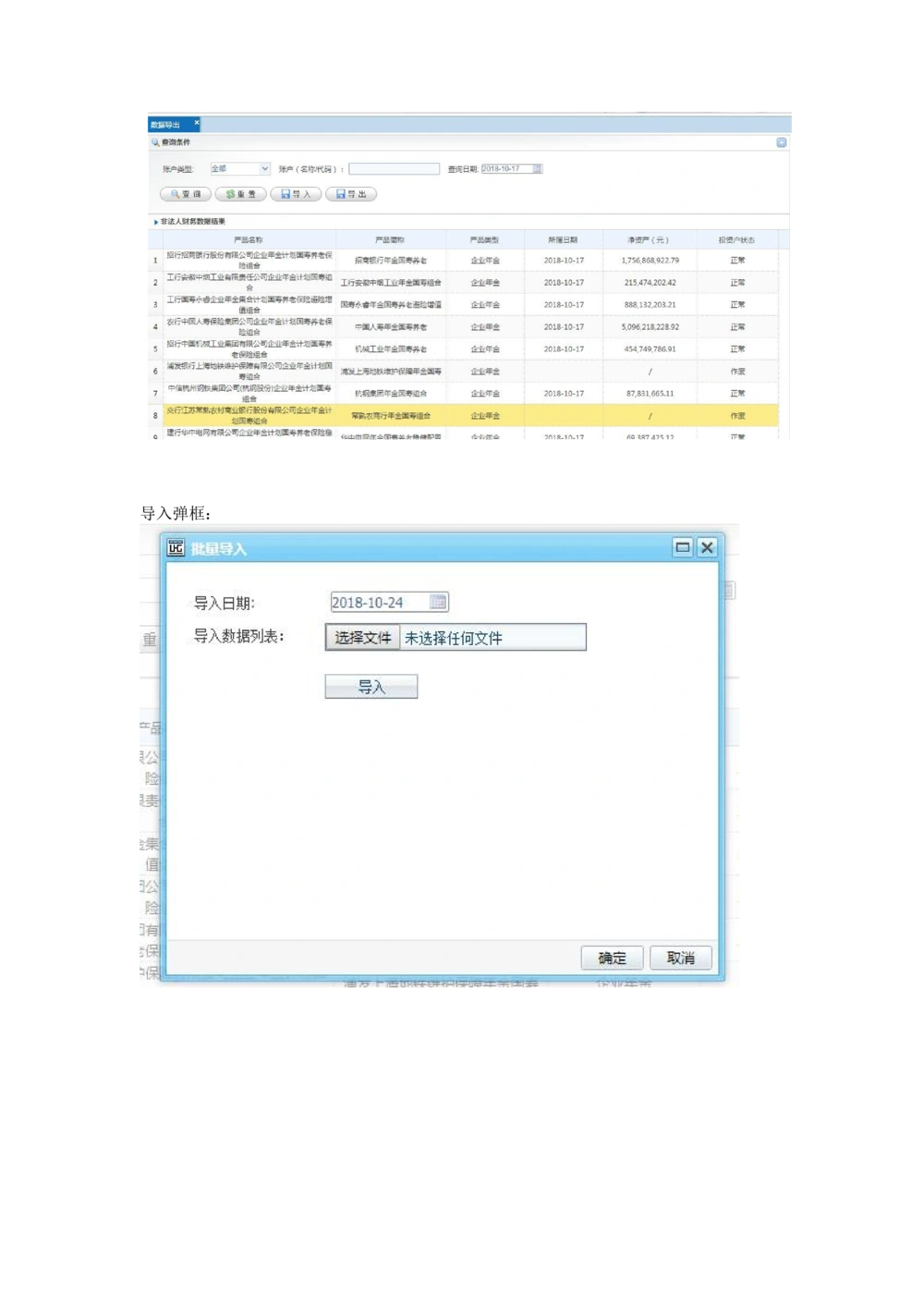Open the calendar icon in the 批量导入 dialog
The height and width of the screenshot is (1308, 924).
(x=437, y=601)
